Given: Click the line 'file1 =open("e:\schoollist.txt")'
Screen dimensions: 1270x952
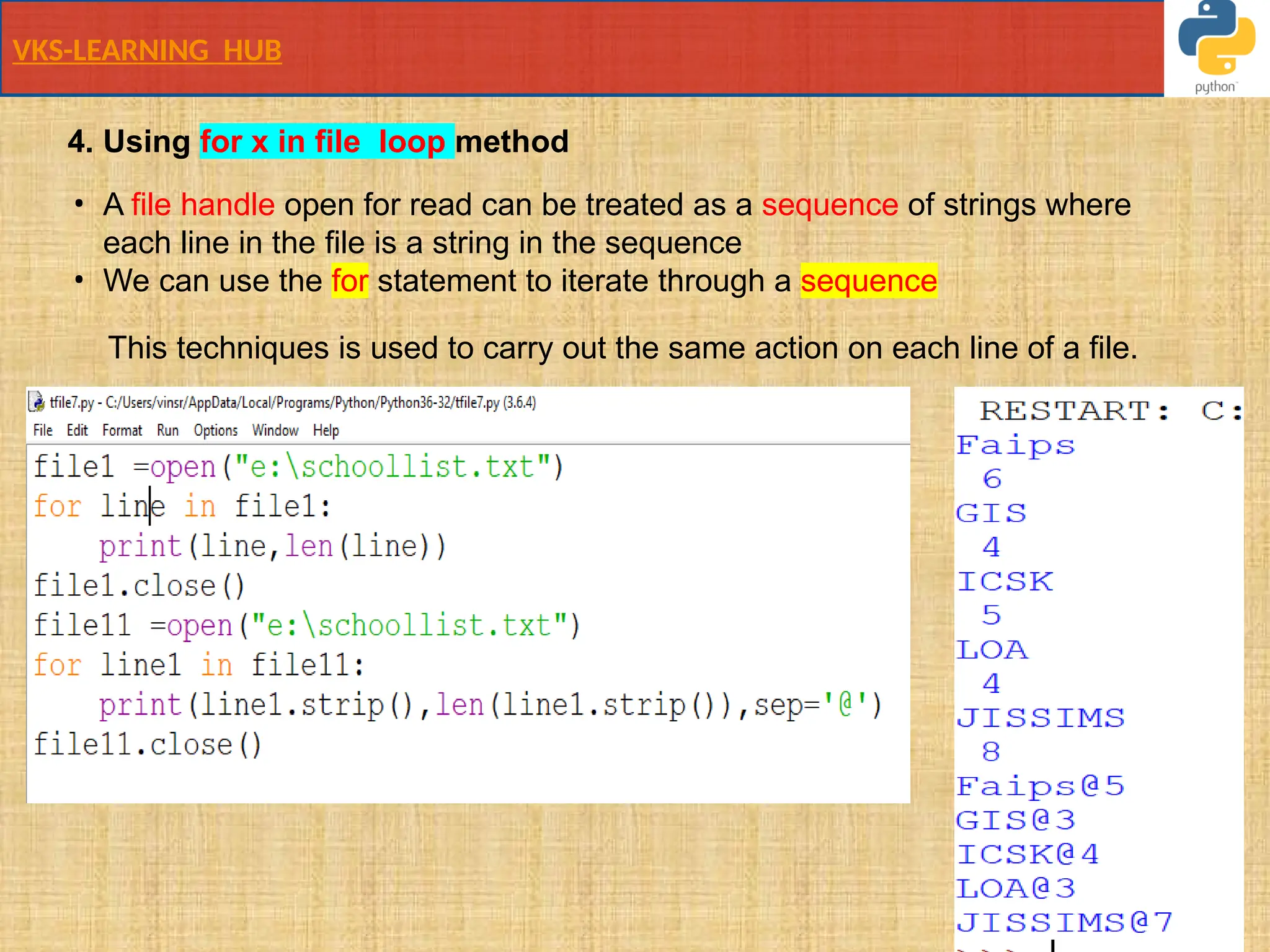Looking at the screenshot, I should [x=299, y=467].
